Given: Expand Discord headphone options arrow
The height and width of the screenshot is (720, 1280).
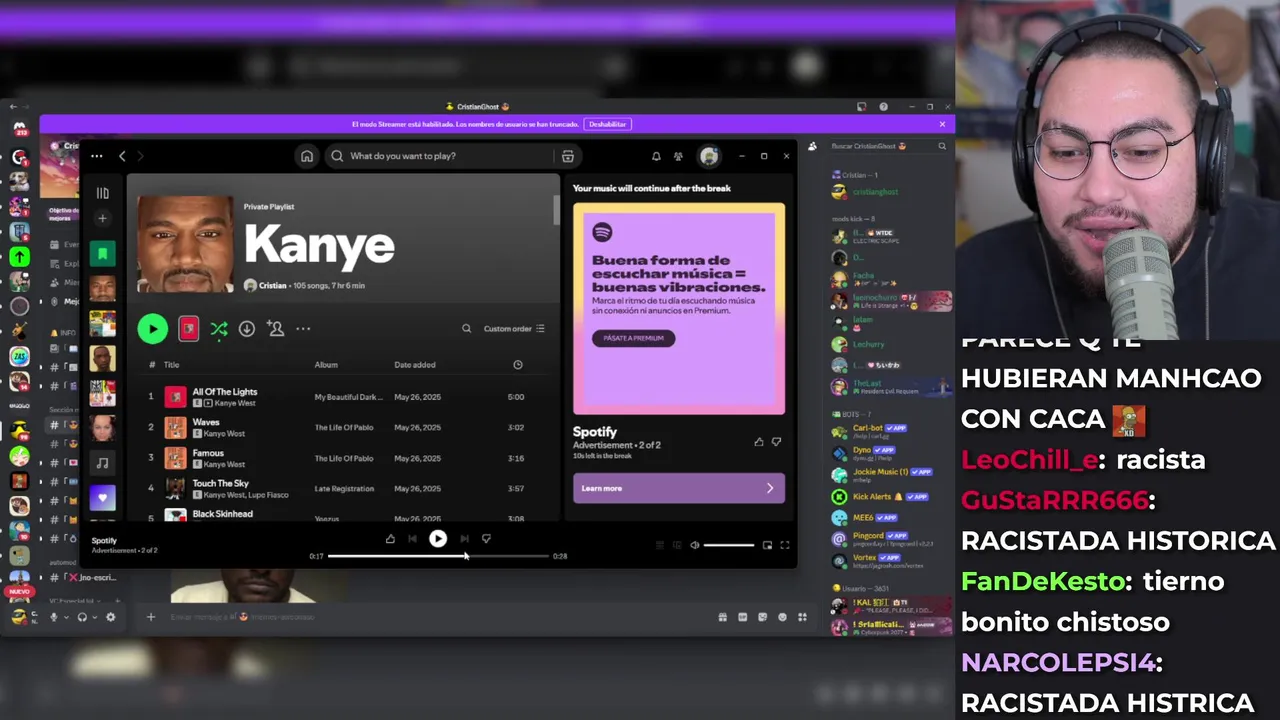Looking at the screenshot, I should click(x=95, y=617).
